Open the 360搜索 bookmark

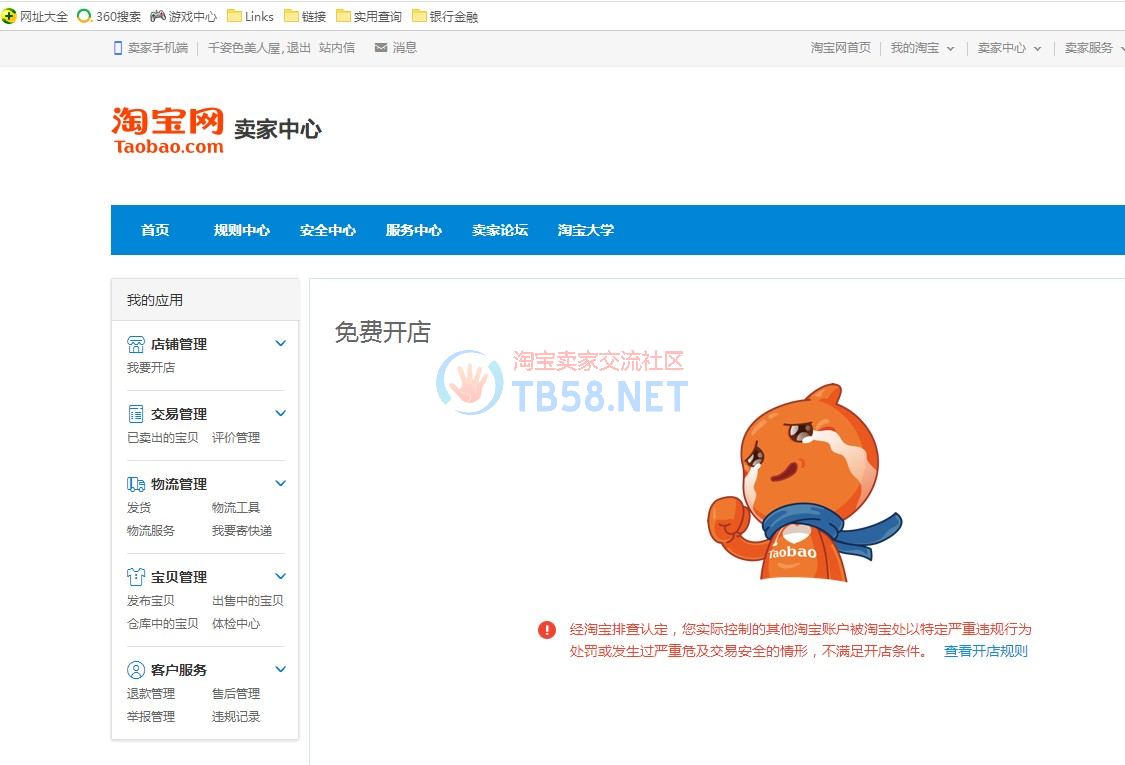point(109,16)
